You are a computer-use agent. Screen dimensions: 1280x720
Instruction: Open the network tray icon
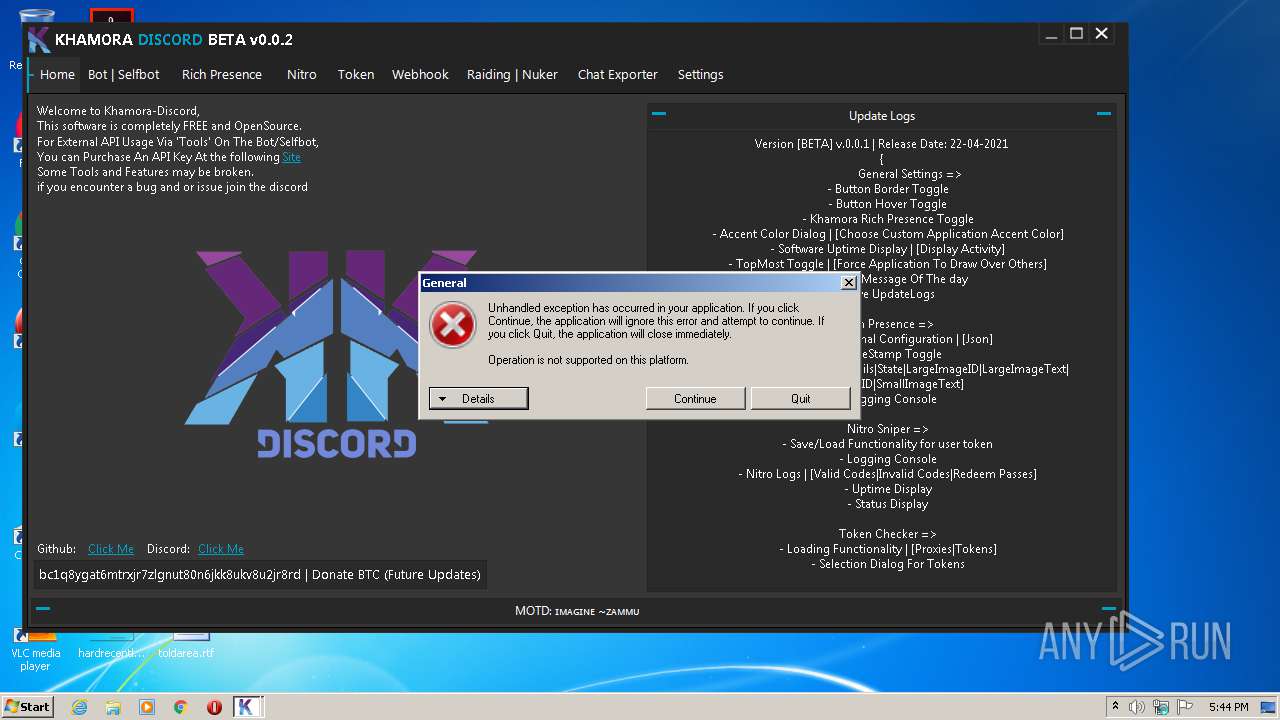pos(1161,707)
